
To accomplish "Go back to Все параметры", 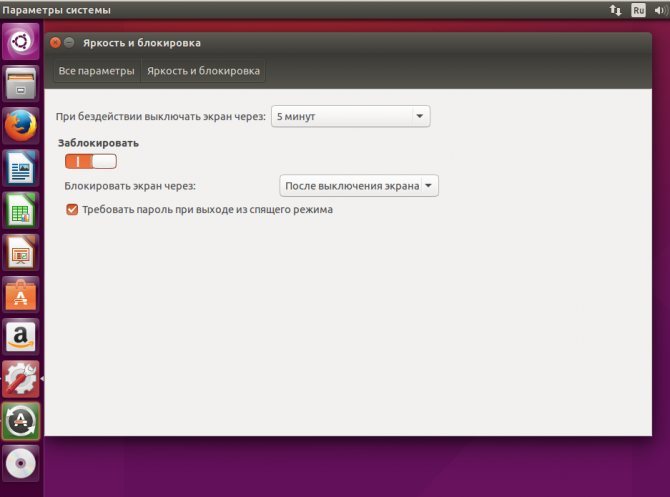I will click(x=97, y=71).
